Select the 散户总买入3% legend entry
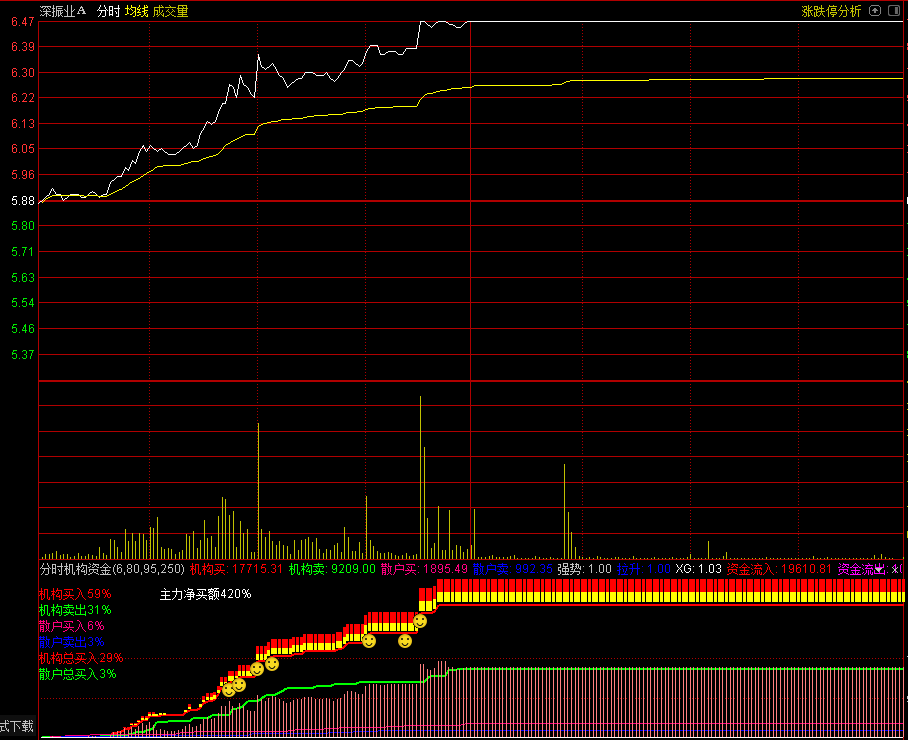Screen dimensions: 908x740 pyautogui.click(x=78, y=674)
